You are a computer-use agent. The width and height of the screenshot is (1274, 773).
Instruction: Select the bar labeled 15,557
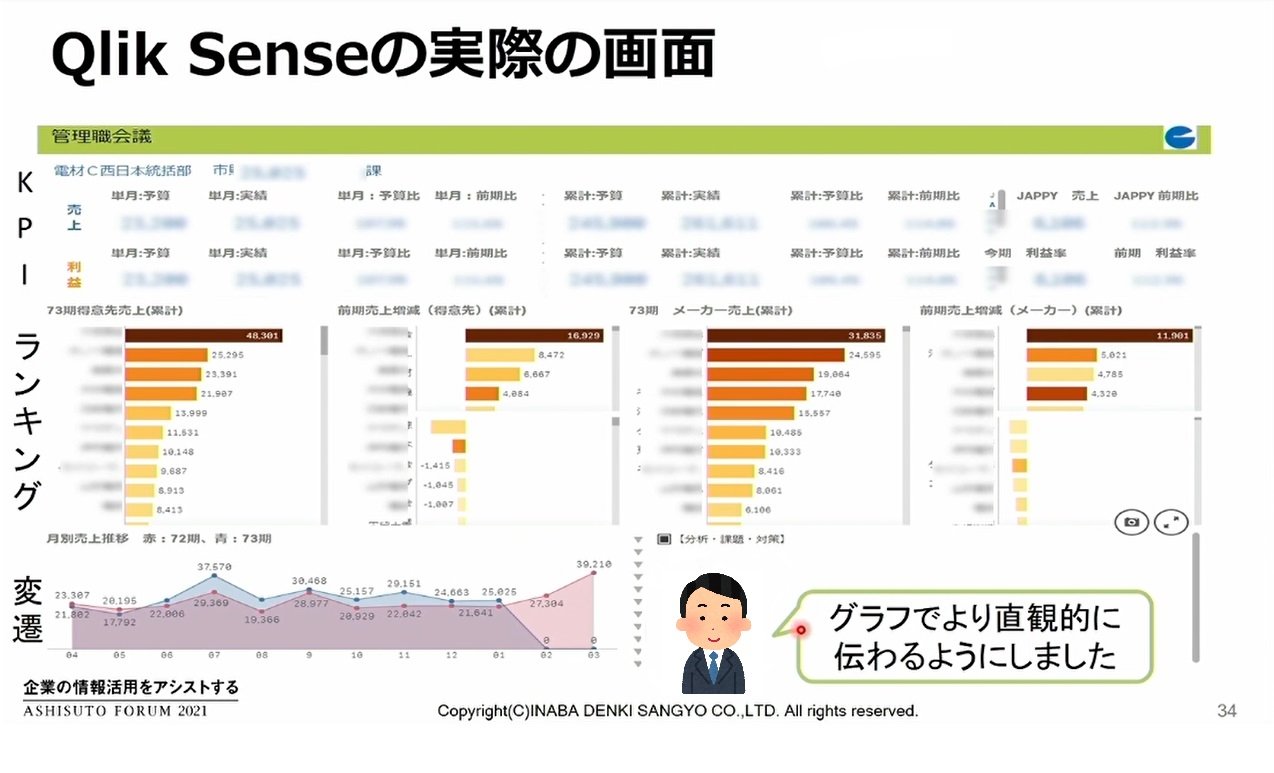click(750, 413)
